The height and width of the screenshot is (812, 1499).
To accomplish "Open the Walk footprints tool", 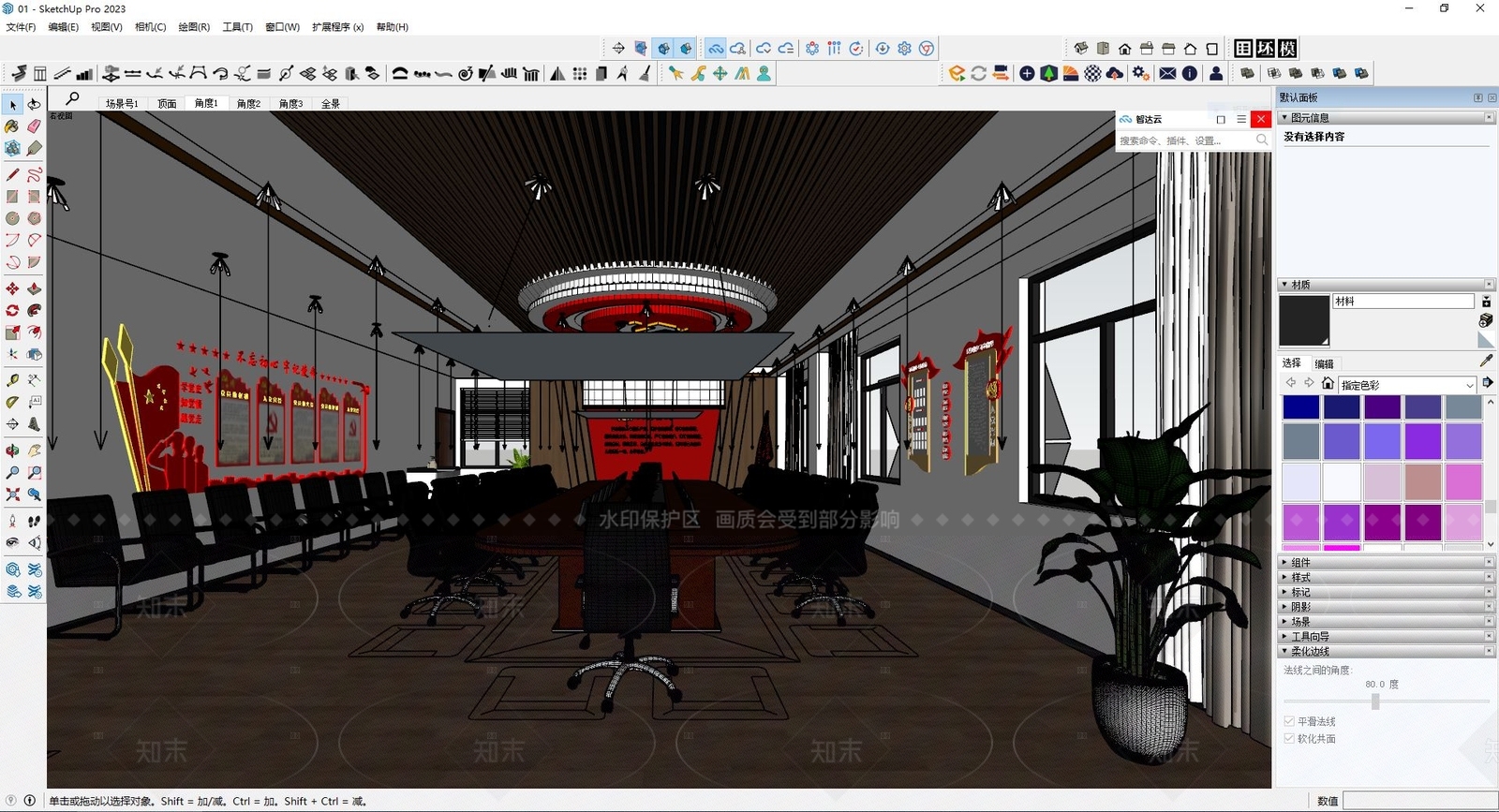I will pos(35,521).
